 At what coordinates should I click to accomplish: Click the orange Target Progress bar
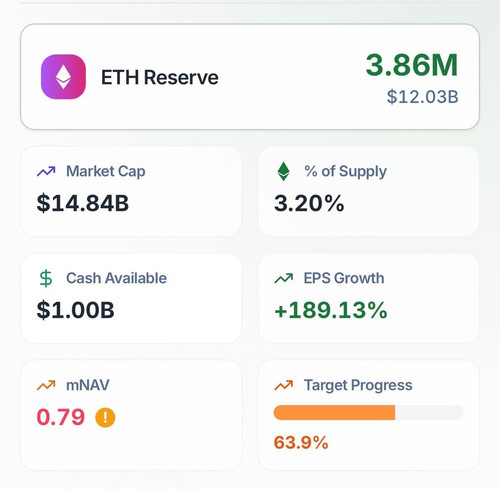coord(334,413)
